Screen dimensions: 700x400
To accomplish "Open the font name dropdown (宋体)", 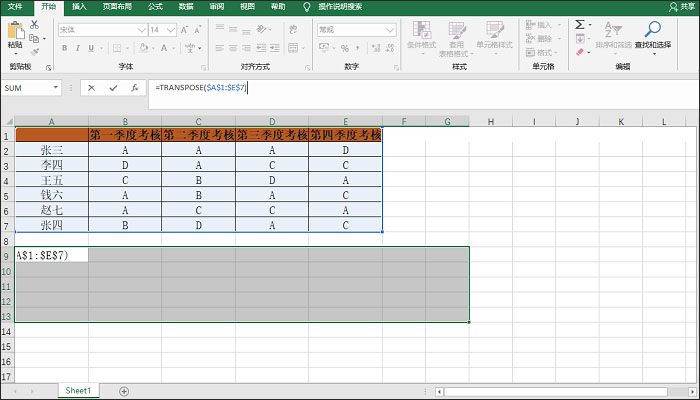I will [141, 30].
